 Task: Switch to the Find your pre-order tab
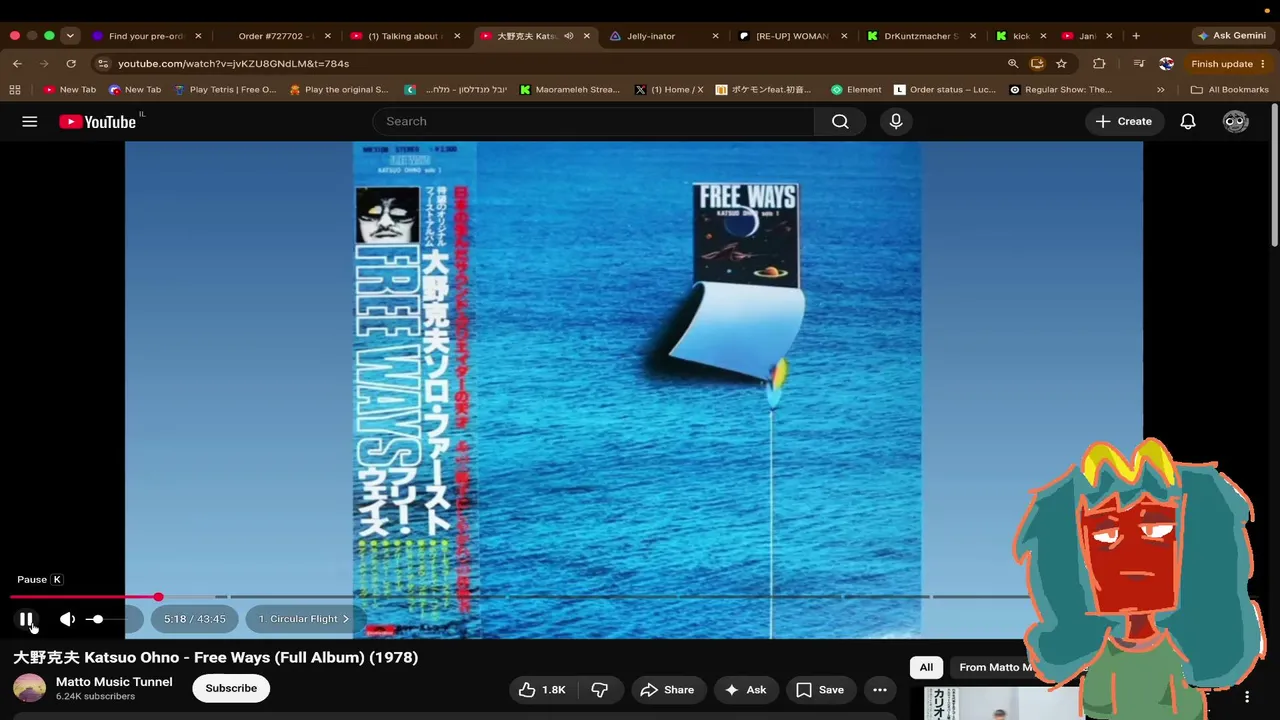147,36
